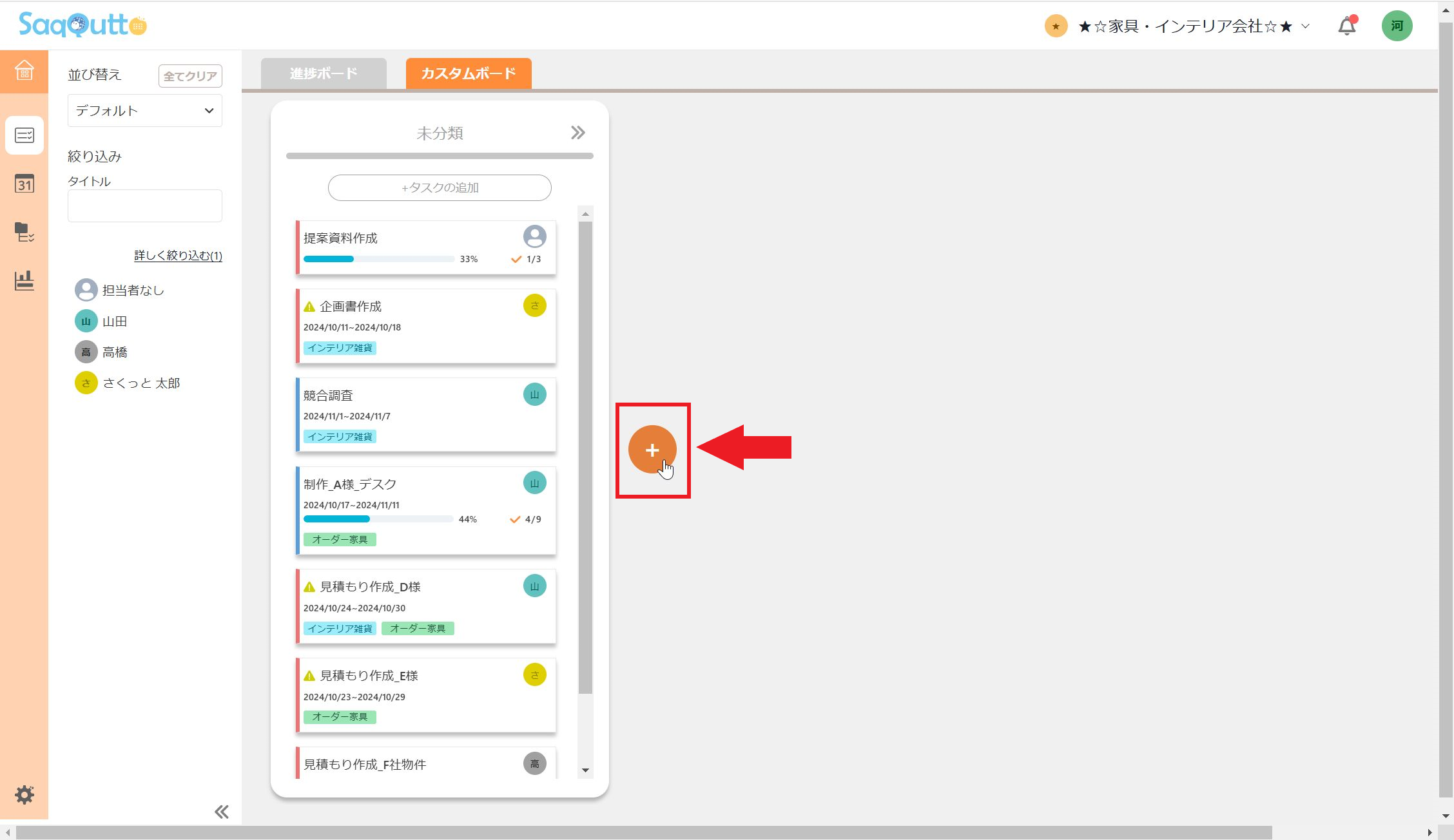The height and width of the screenshot is (840, 1454).
Task: Click the home icon in sidebar
Action: pyautogui.click(x=24, y=70)
